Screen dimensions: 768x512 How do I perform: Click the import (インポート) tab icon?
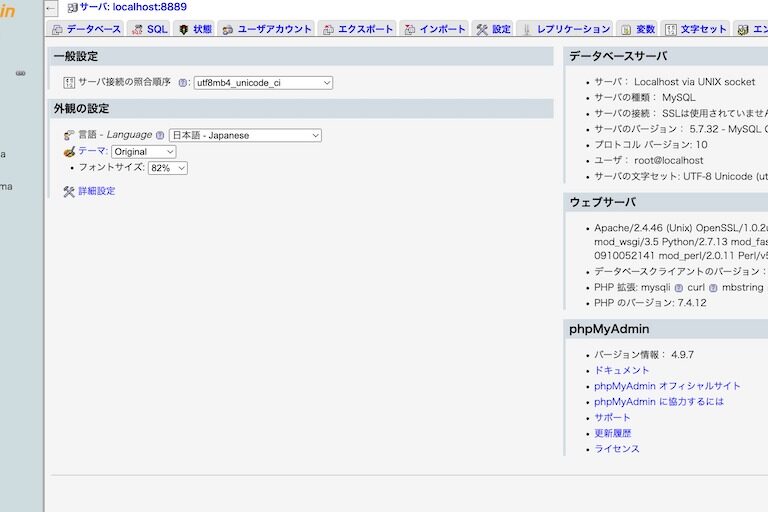click(x=409, y=30)
